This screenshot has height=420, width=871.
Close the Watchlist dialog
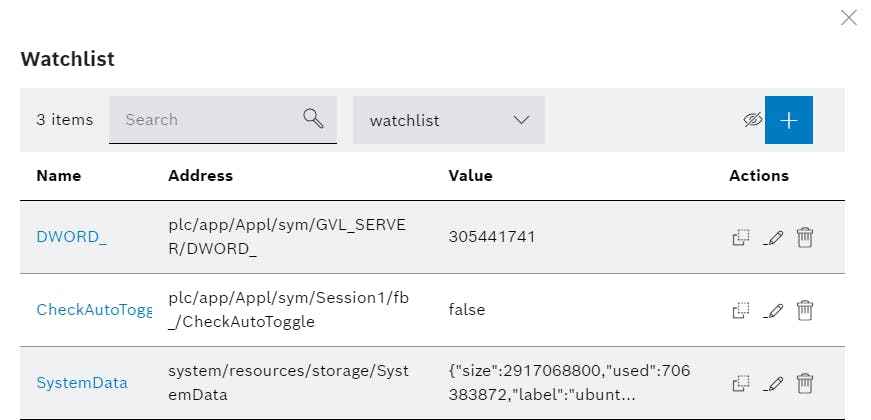[x=849, y=18]
